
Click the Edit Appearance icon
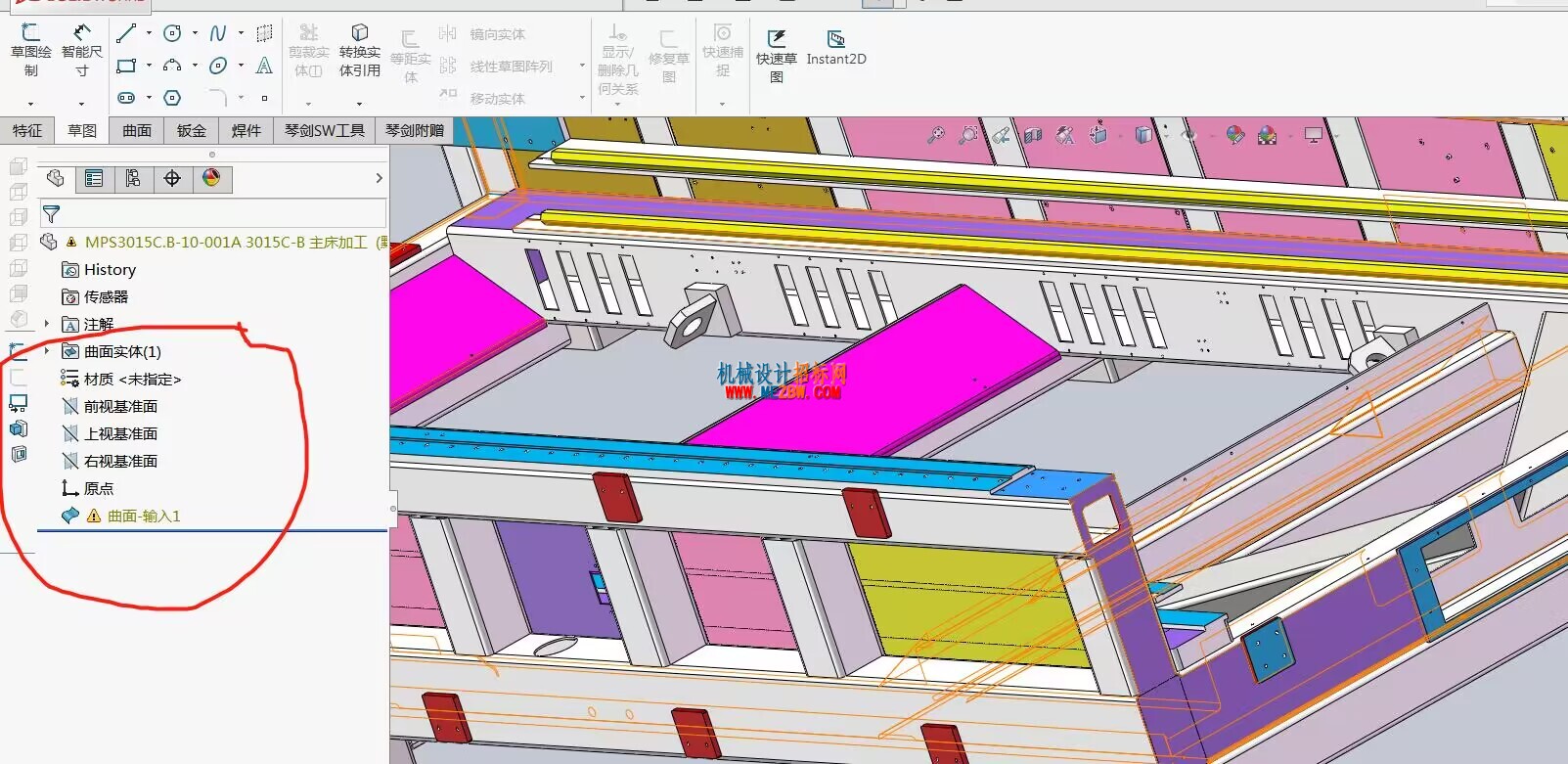(1235, 135)
